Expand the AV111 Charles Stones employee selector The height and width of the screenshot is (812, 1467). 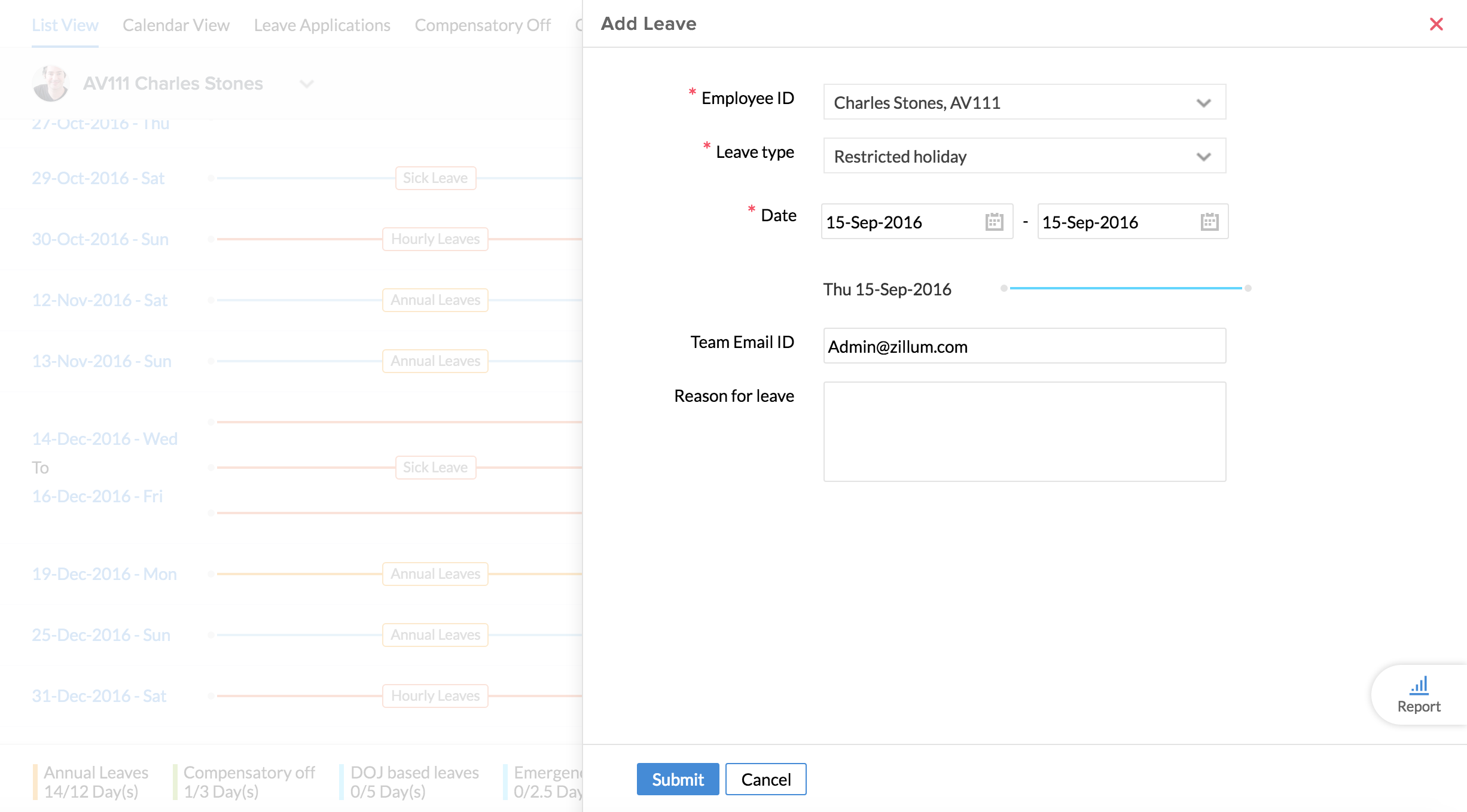point(306,84)
